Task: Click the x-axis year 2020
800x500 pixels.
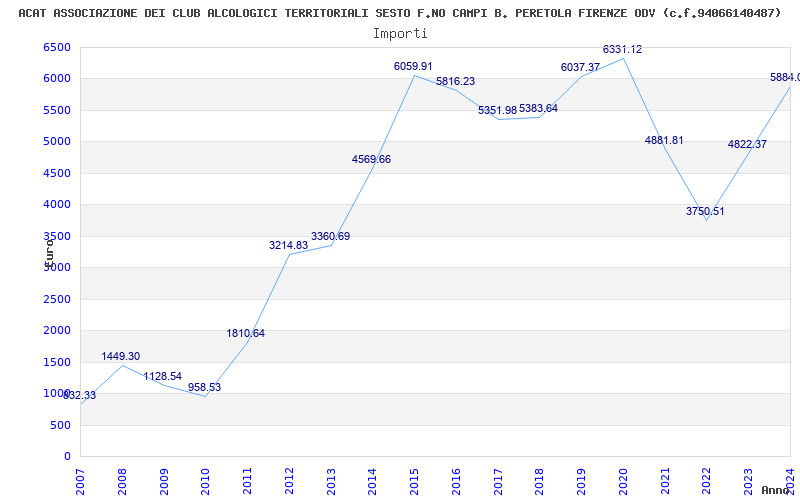Action: click(x=623, y=482)
